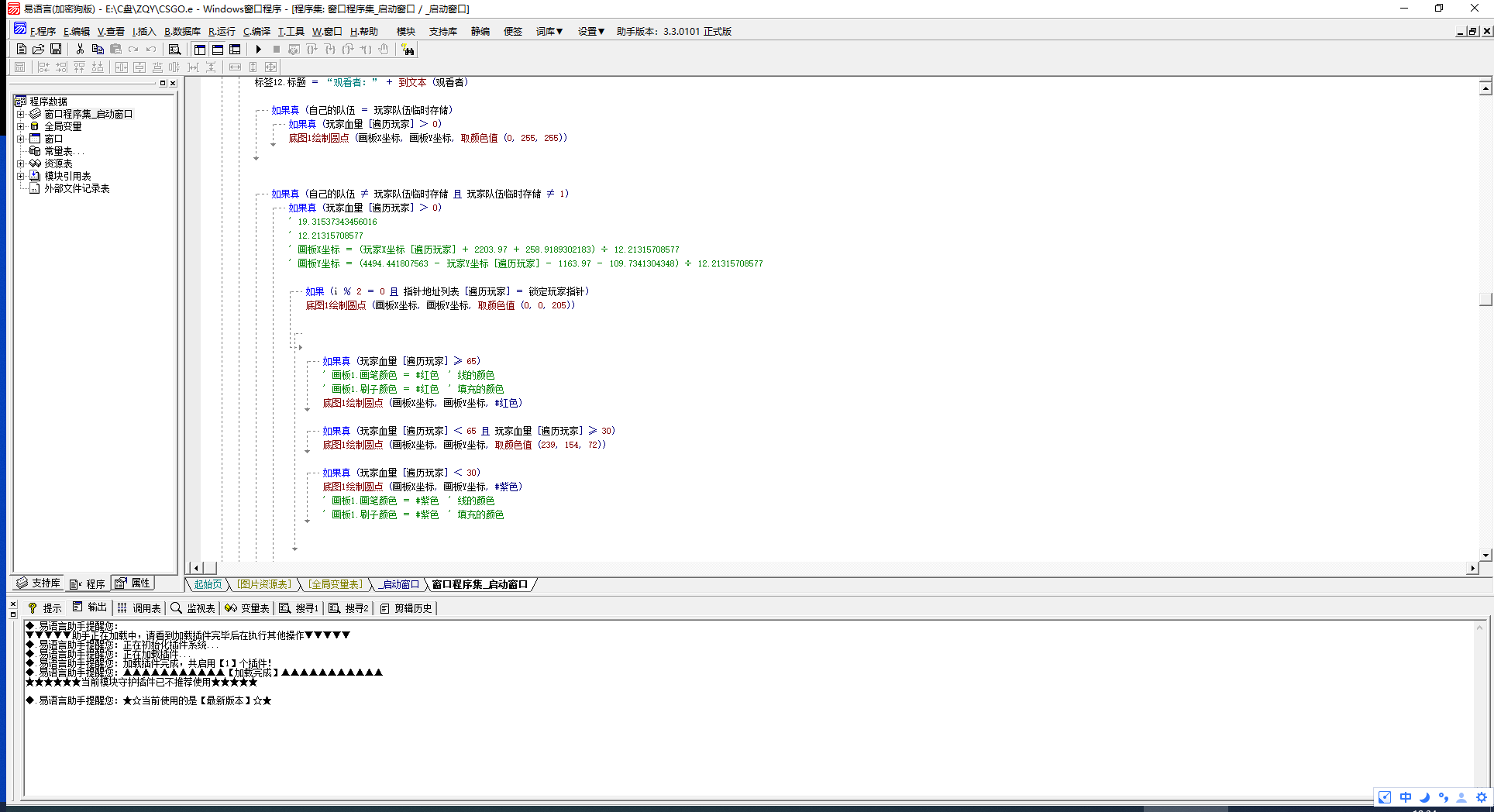Open the E.编辑 menu
Image resolution: width=1494 pixels, height=812 pixels.
[76, 31]
